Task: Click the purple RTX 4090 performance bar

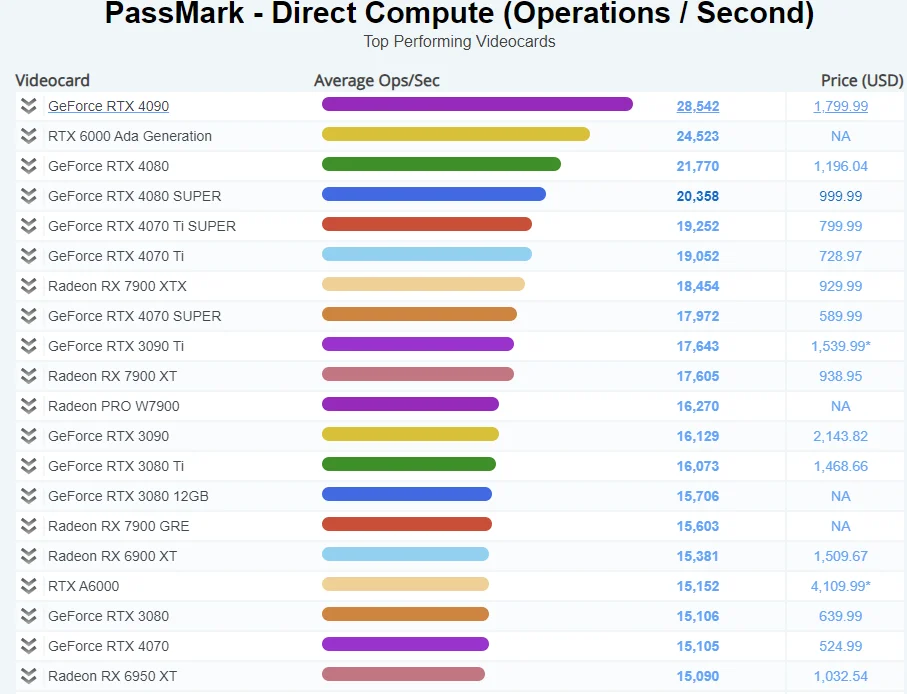Action: tap(477, 104)
